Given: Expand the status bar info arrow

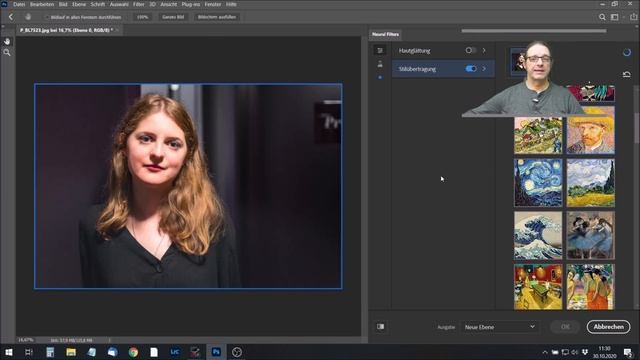Looking at the screenshot, I should click(109, 340).
